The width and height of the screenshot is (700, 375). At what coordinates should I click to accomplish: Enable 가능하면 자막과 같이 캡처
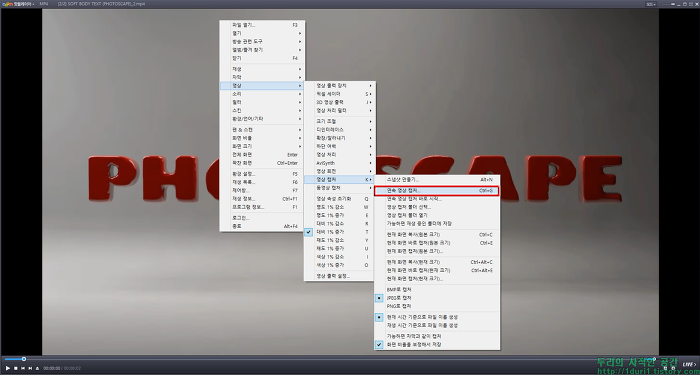coord(437,336)
